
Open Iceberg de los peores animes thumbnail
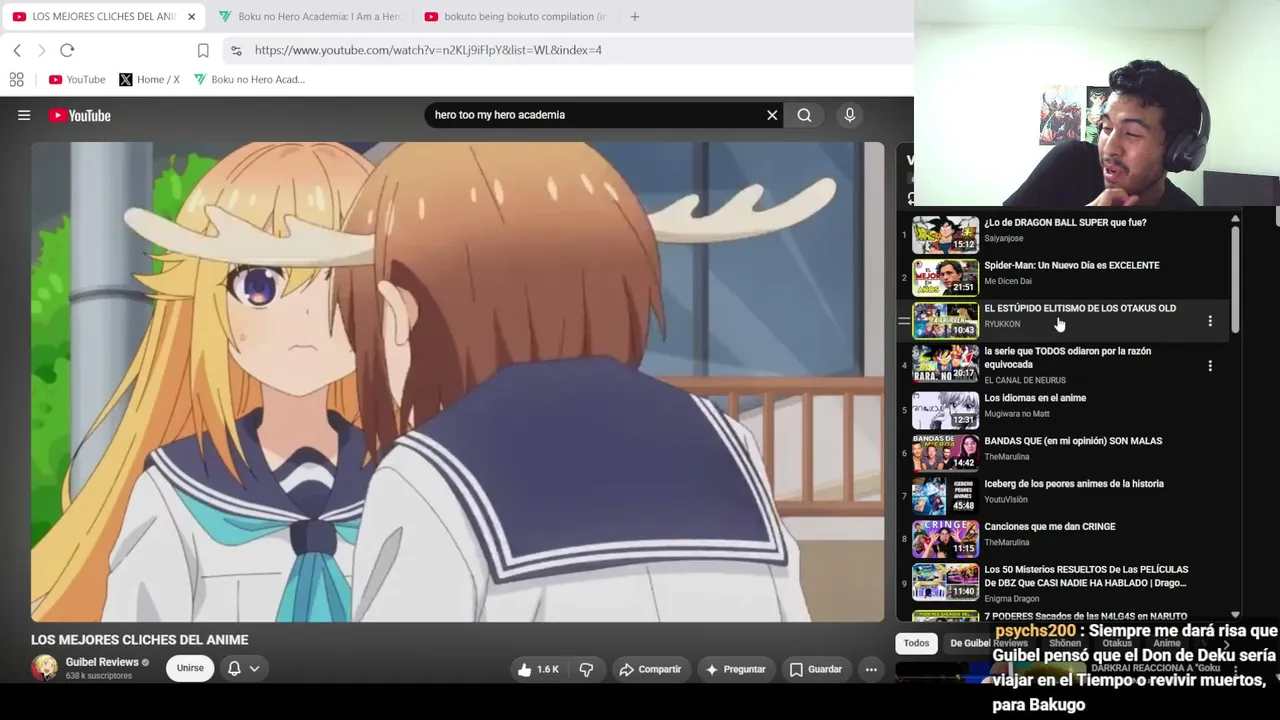[x=945, y=496]
